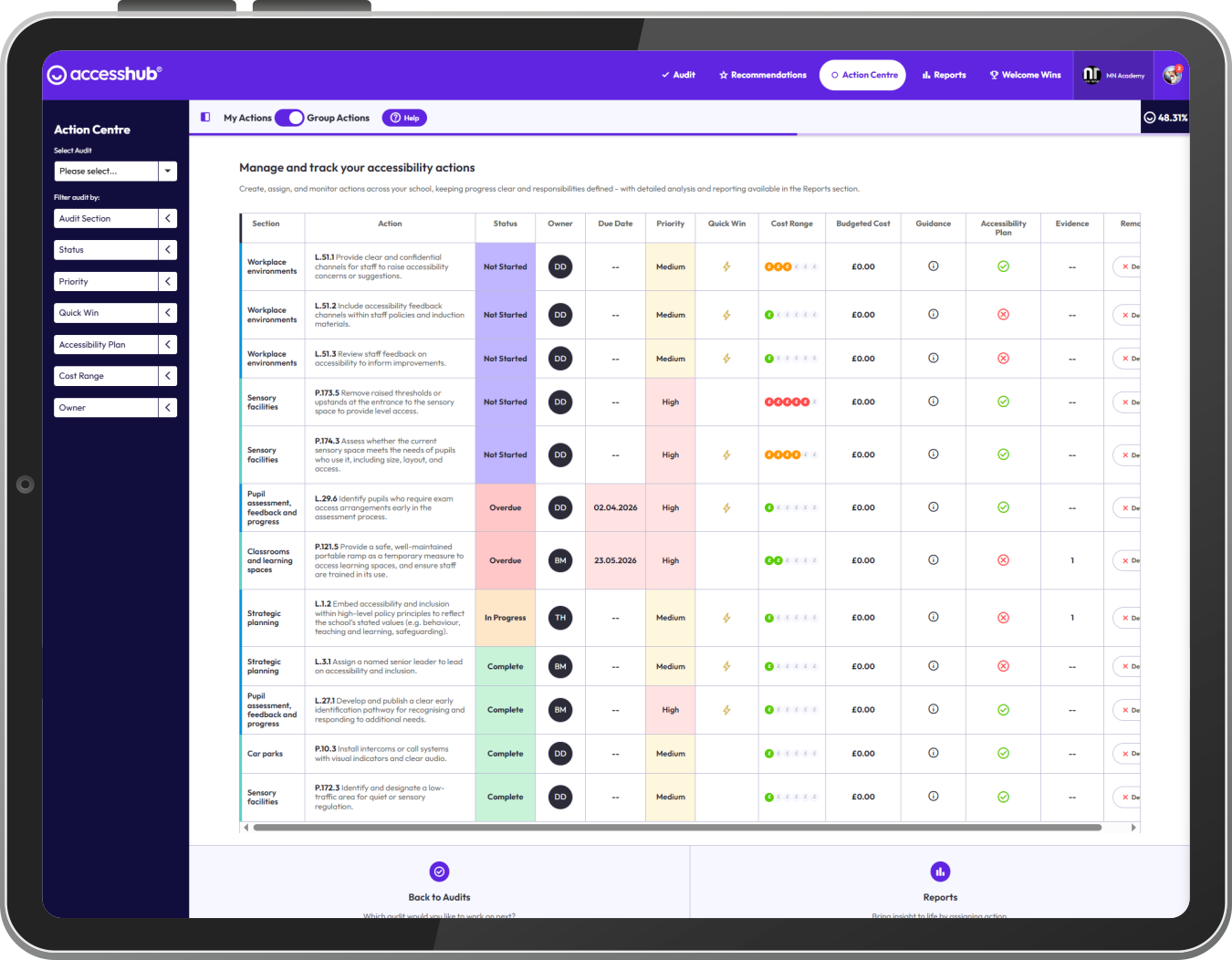Expand the Priority filter

coord(115,281)
